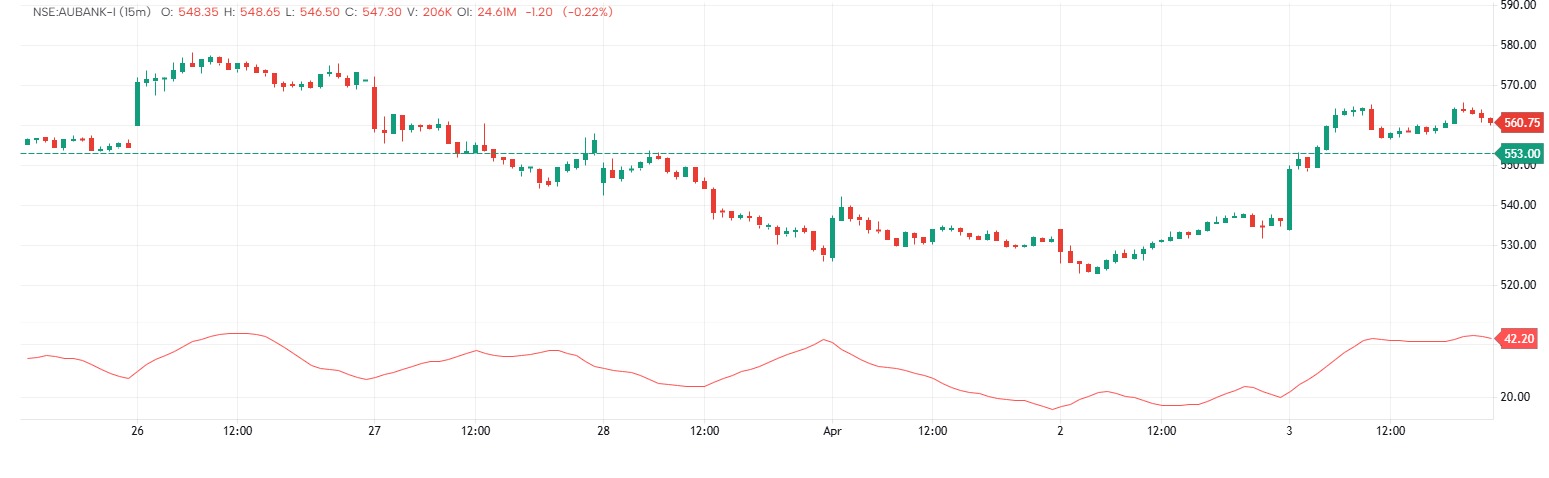Image resolution: width=1549 pixels, height=478 pixels.
Task: Click the 28 date label on time axis
Action: pyautogui.click(x=602, y=432)
